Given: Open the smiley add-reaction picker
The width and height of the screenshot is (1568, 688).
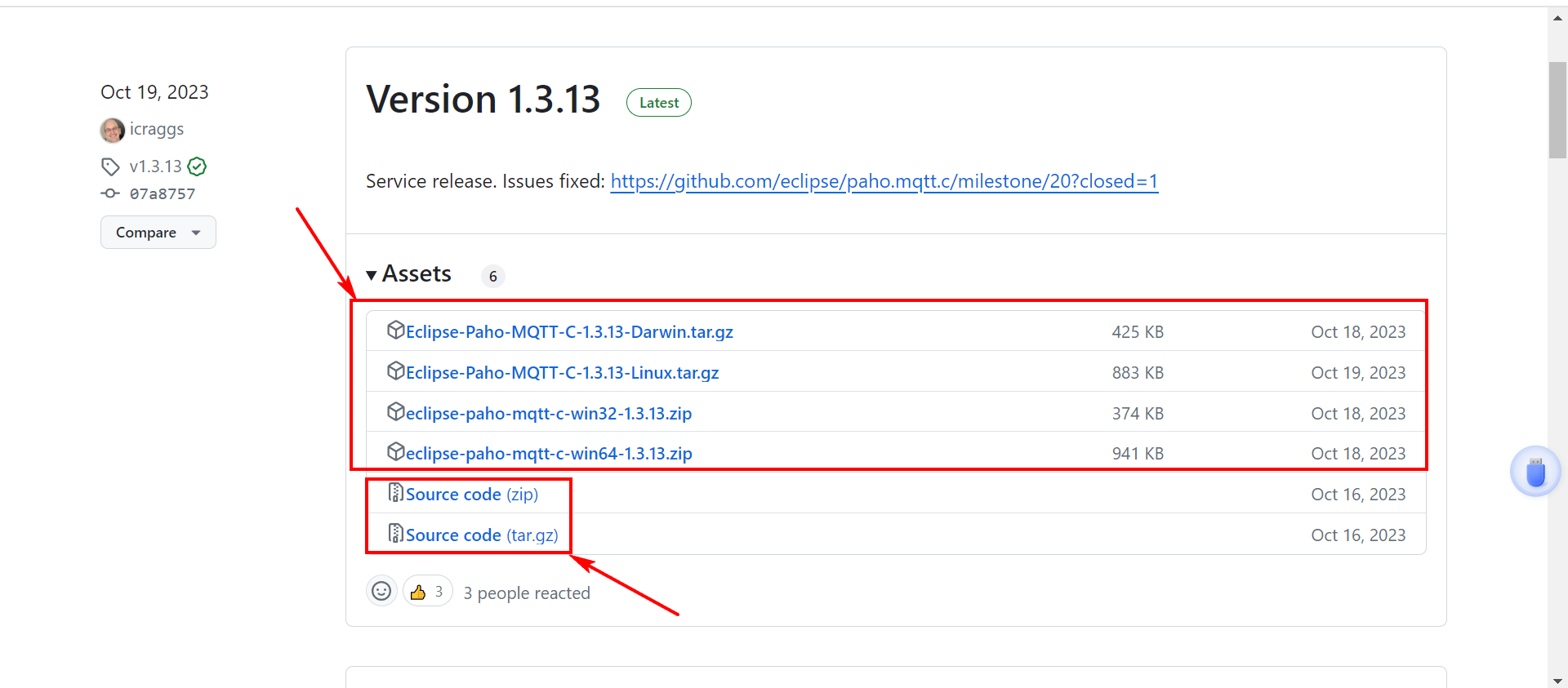Looking at the screenshot, I should (x=381, y=591).
